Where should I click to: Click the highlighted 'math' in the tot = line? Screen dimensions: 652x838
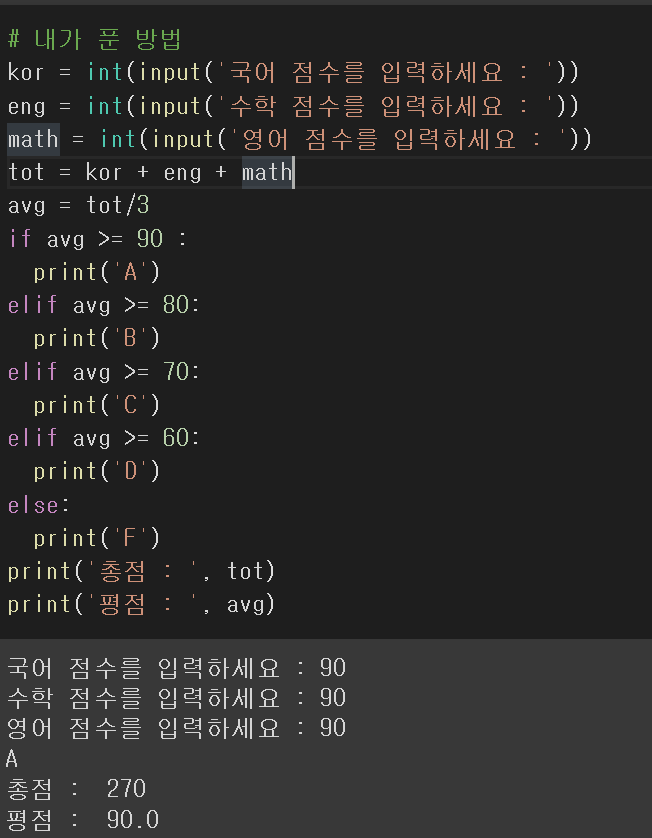[x=267, y=172]
